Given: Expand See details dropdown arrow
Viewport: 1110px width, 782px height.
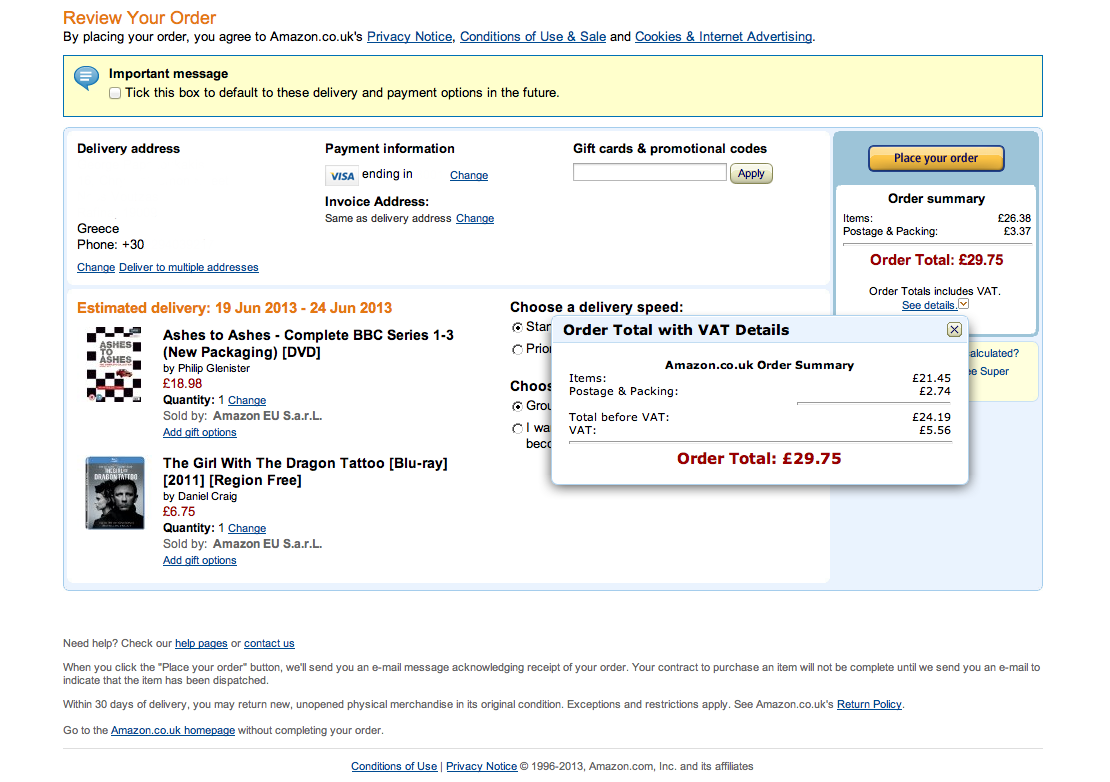Looking at the screenshot, I should click(963, 304).
